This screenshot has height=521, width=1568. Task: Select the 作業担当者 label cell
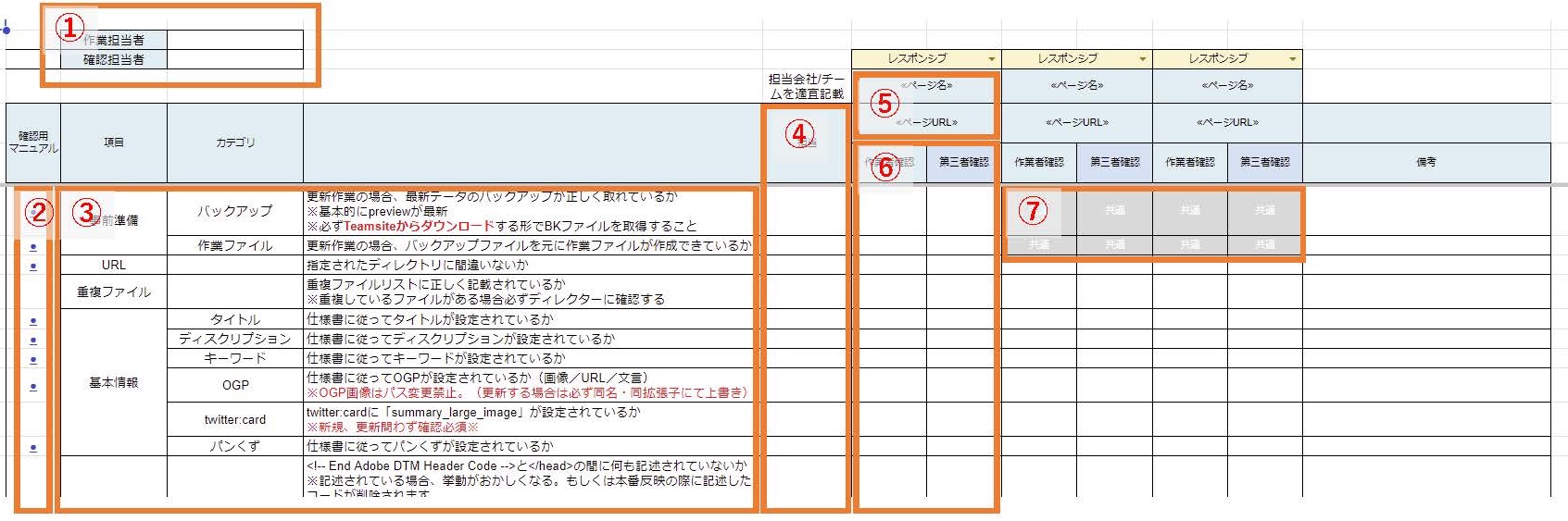(114, 40)
